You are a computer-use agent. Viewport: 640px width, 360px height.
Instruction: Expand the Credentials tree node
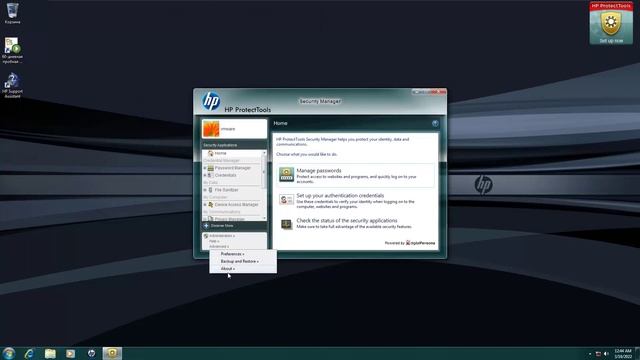[x=205, y=175]
